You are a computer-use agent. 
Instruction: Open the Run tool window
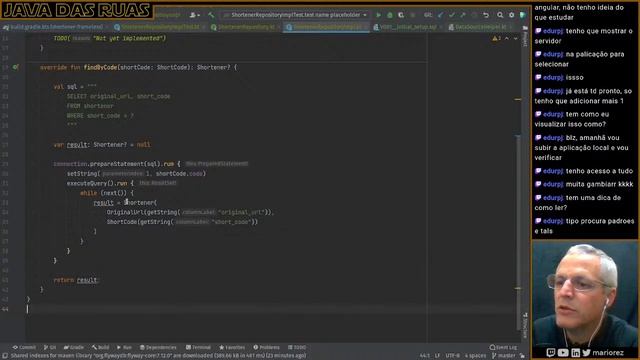[x=124, y=347]
